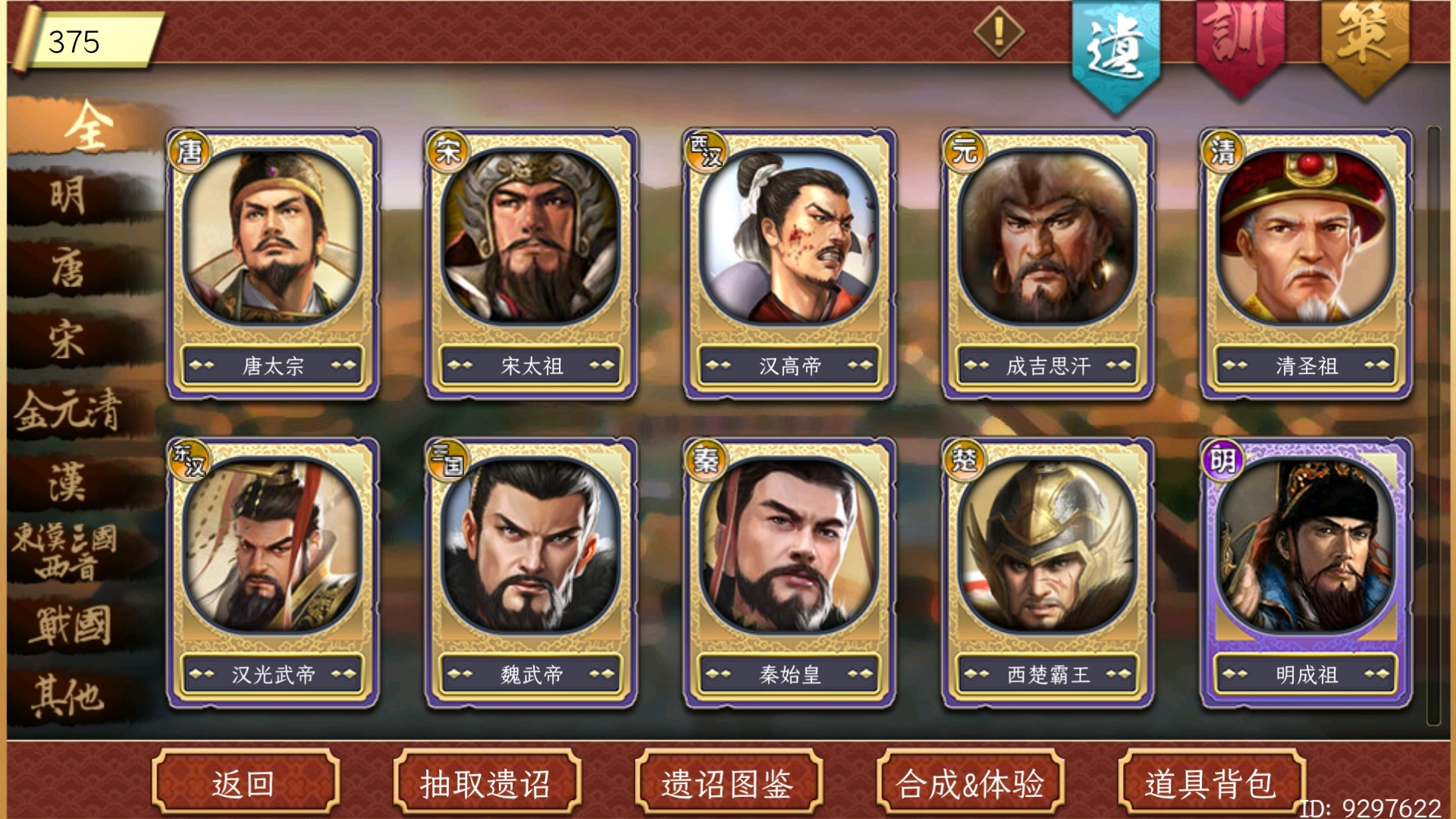This screenshot has height=819, width=1456.
Task: Open the gold 策 banner icon
Action: tap(1364, 47)
